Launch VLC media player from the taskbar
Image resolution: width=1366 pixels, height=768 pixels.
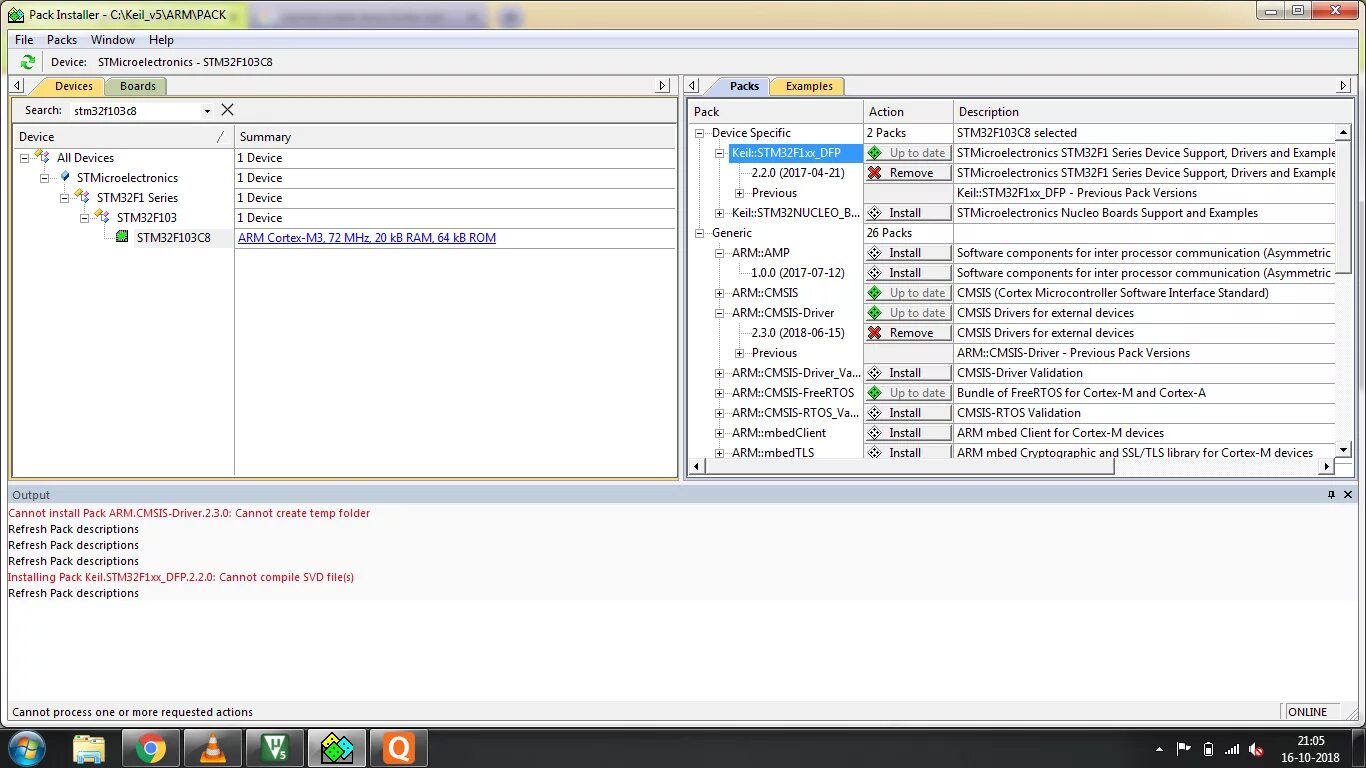coord(213,748)
